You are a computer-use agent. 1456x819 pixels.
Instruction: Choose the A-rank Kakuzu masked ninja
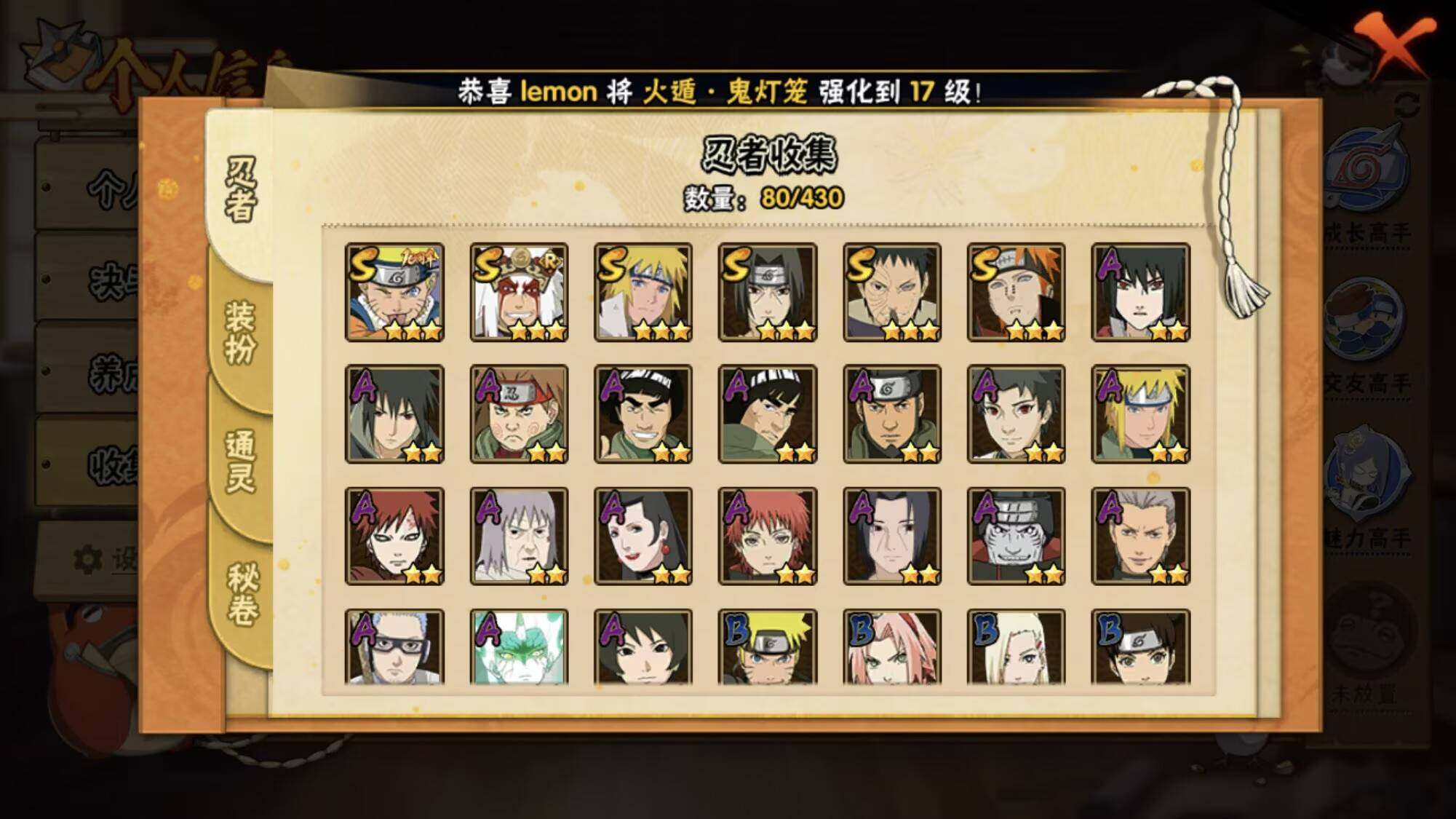[1016, 537]
